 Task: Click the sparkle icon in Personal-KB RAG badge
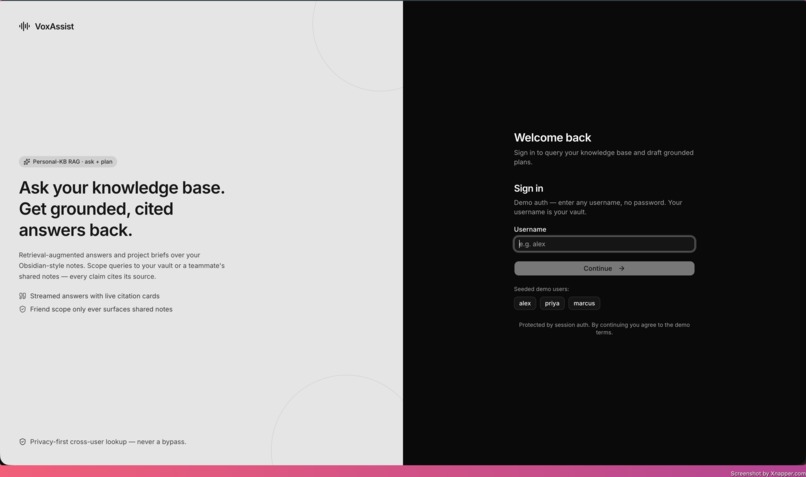[x=27, y=161]
